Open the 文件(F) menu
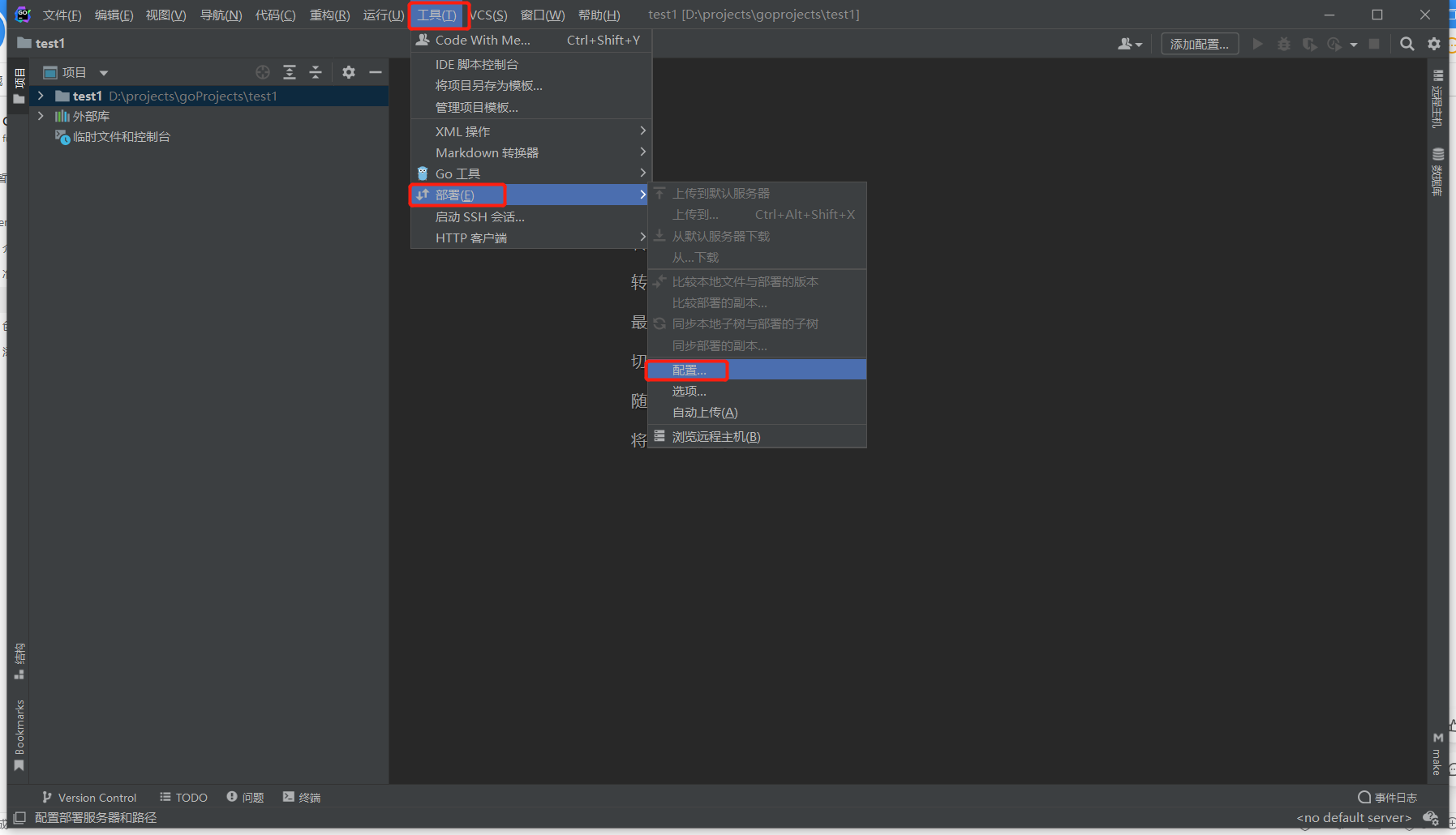Image resolution: width=1456 pixels, height=835 pixels. coord(62,15)
